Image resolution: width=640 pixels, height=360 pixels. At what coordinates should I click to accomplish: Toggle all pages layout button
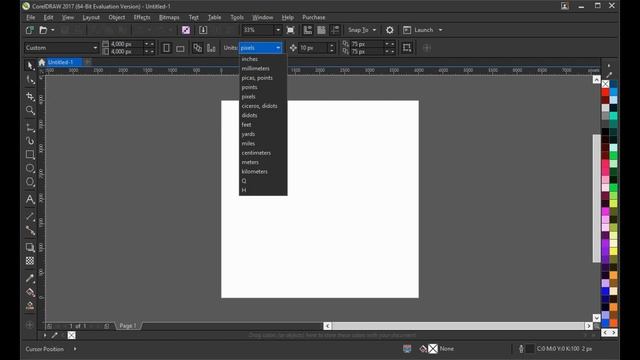pyautogui.click(x=198, y=48)
